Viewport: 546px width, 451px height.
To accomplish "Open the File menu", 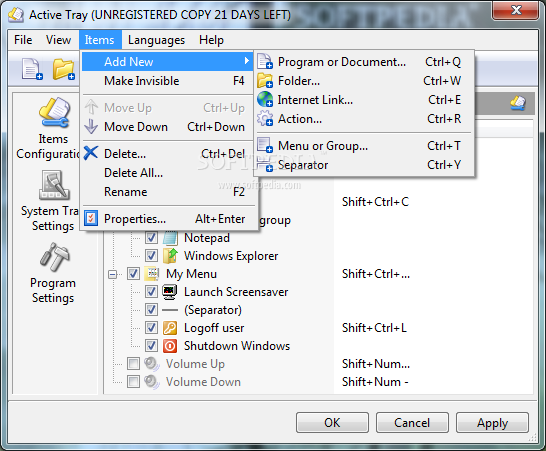I will (23, 40).
